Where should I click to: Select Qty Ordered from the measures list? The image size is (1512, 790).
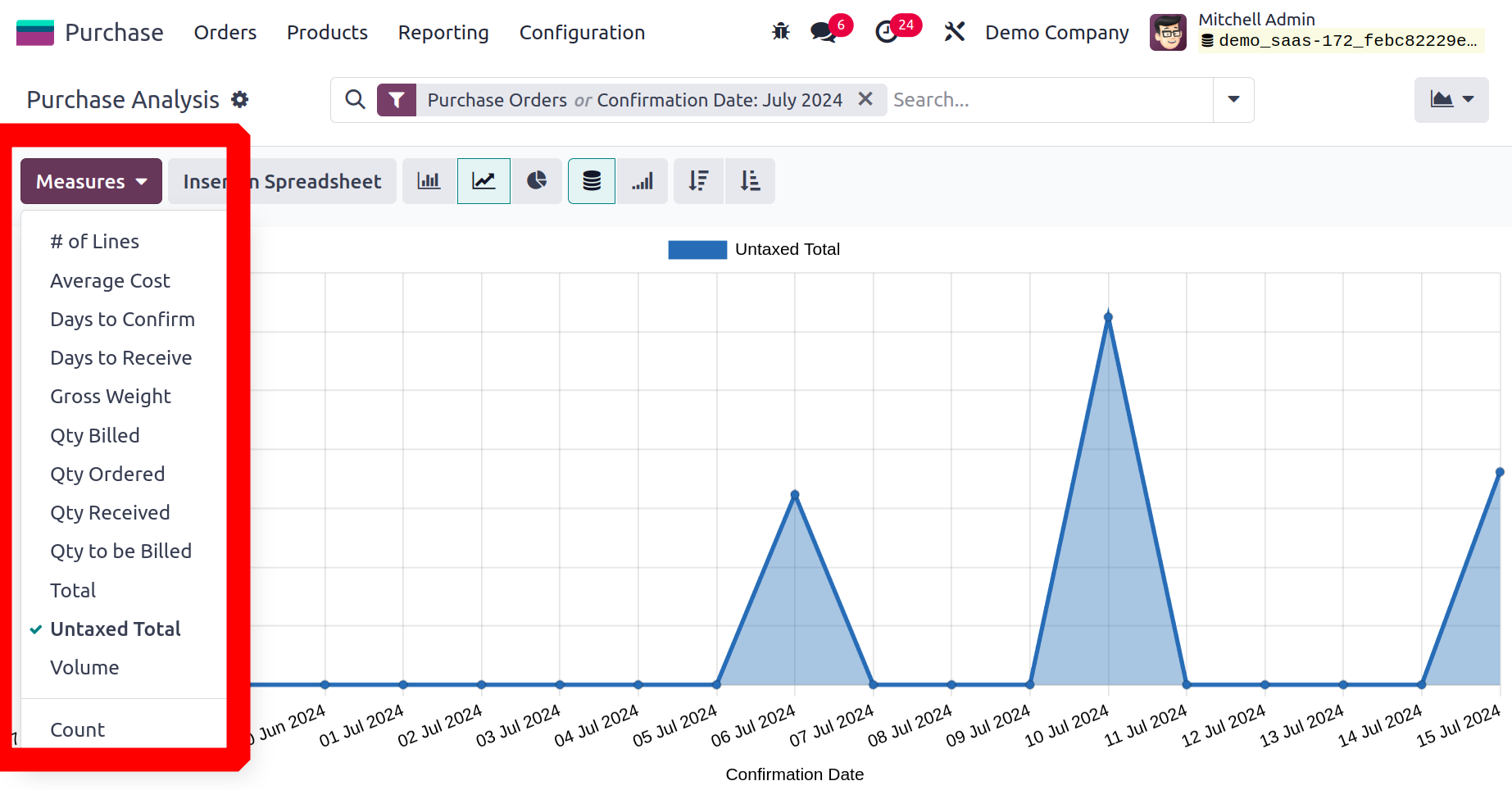point(107,474)
